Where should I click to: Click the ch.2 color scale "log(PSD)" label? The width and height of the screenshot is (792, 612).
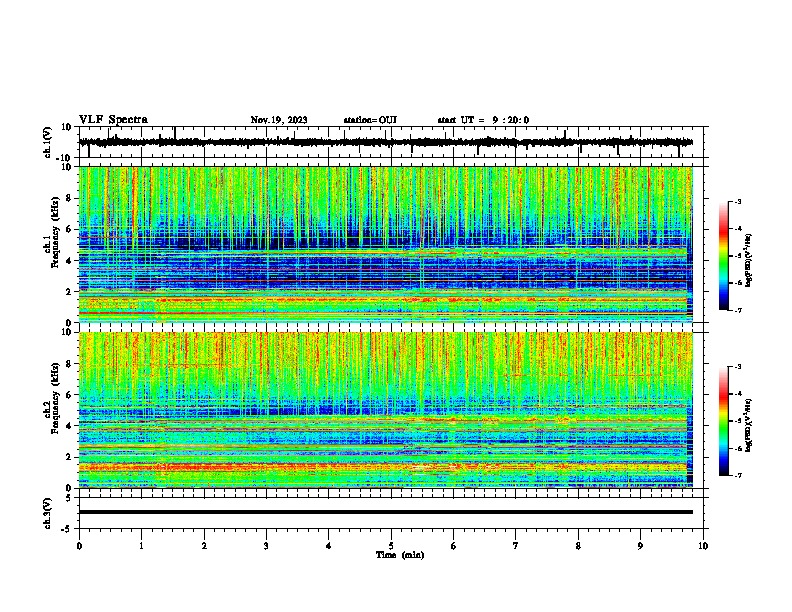point(749,425)
